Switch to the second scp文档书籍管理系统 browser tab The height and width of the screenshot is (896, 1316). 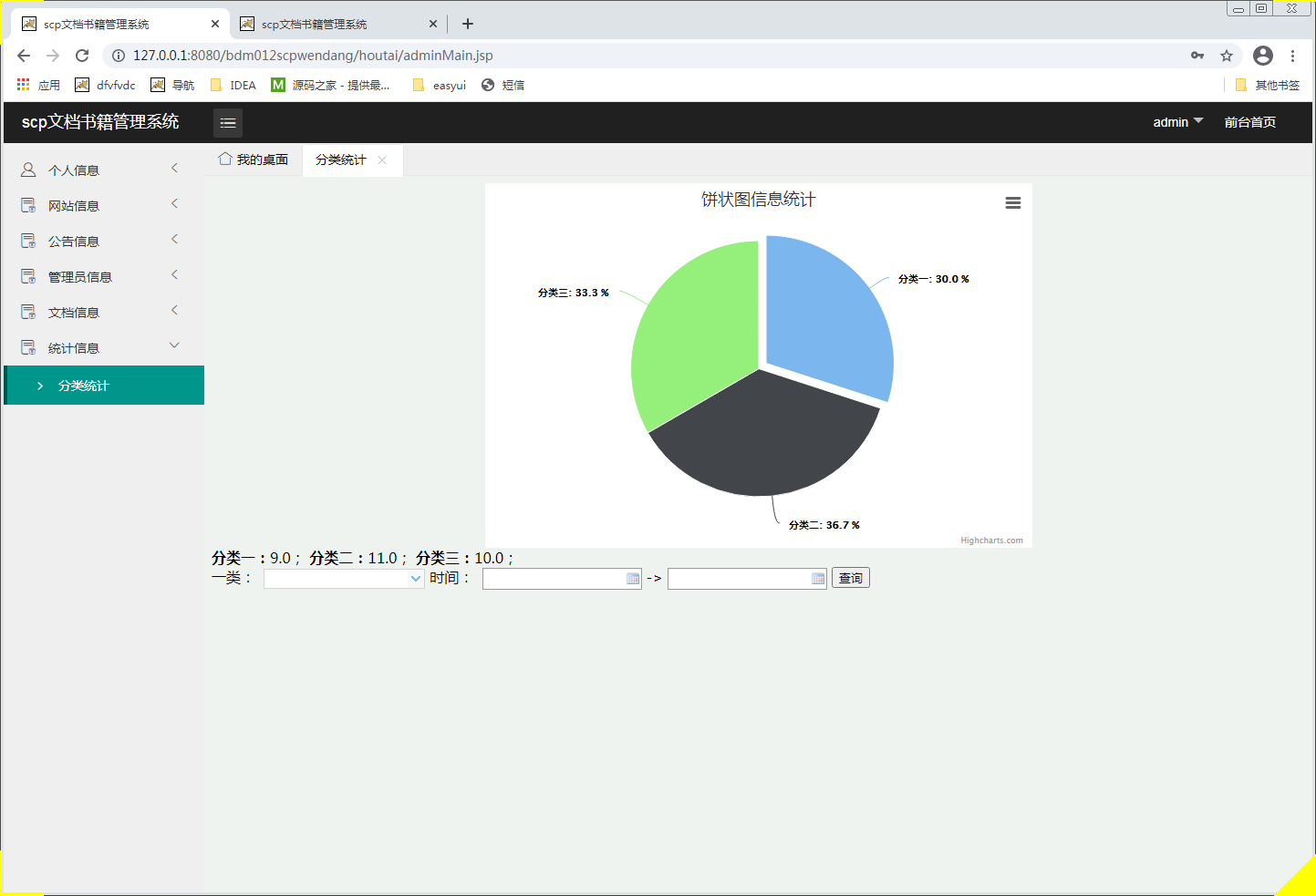[x=338, y=24]
